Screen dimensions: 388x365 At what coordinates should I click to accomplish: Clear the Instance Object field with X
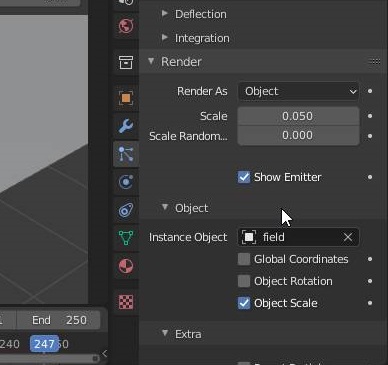click(348, 237)
